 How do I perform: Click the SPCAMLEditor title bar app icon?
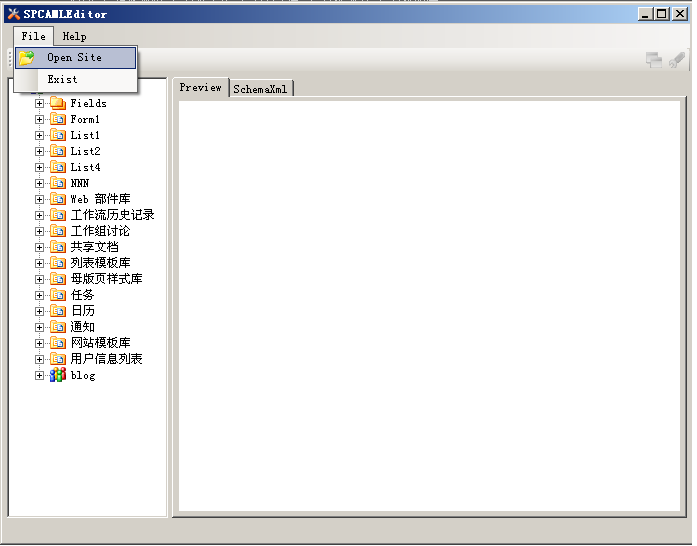click(x=13, y=14)
